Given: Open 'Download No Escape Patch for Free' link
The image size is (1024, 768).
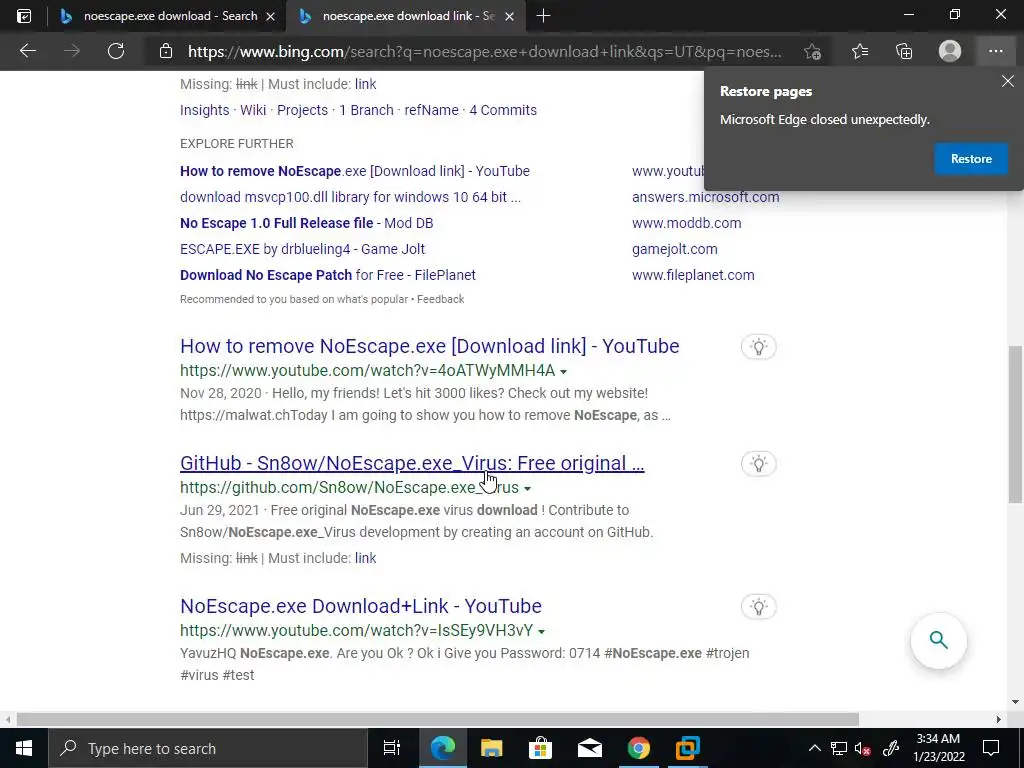Looking at the screenshot, I should (x=328, y=276).
